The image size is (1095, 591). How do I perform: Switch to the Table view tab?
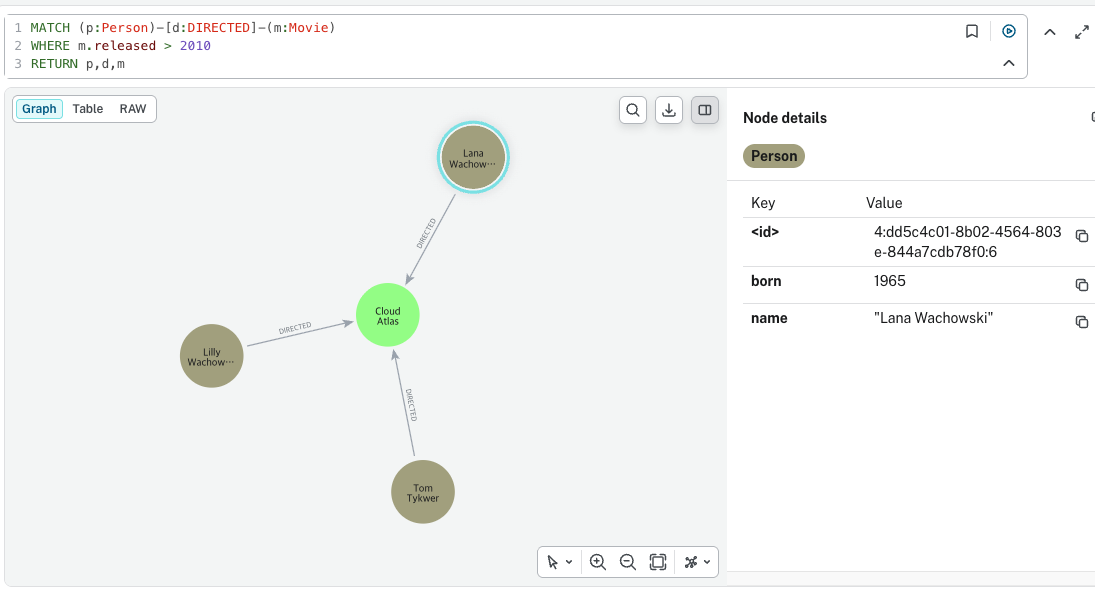(87, 109)
